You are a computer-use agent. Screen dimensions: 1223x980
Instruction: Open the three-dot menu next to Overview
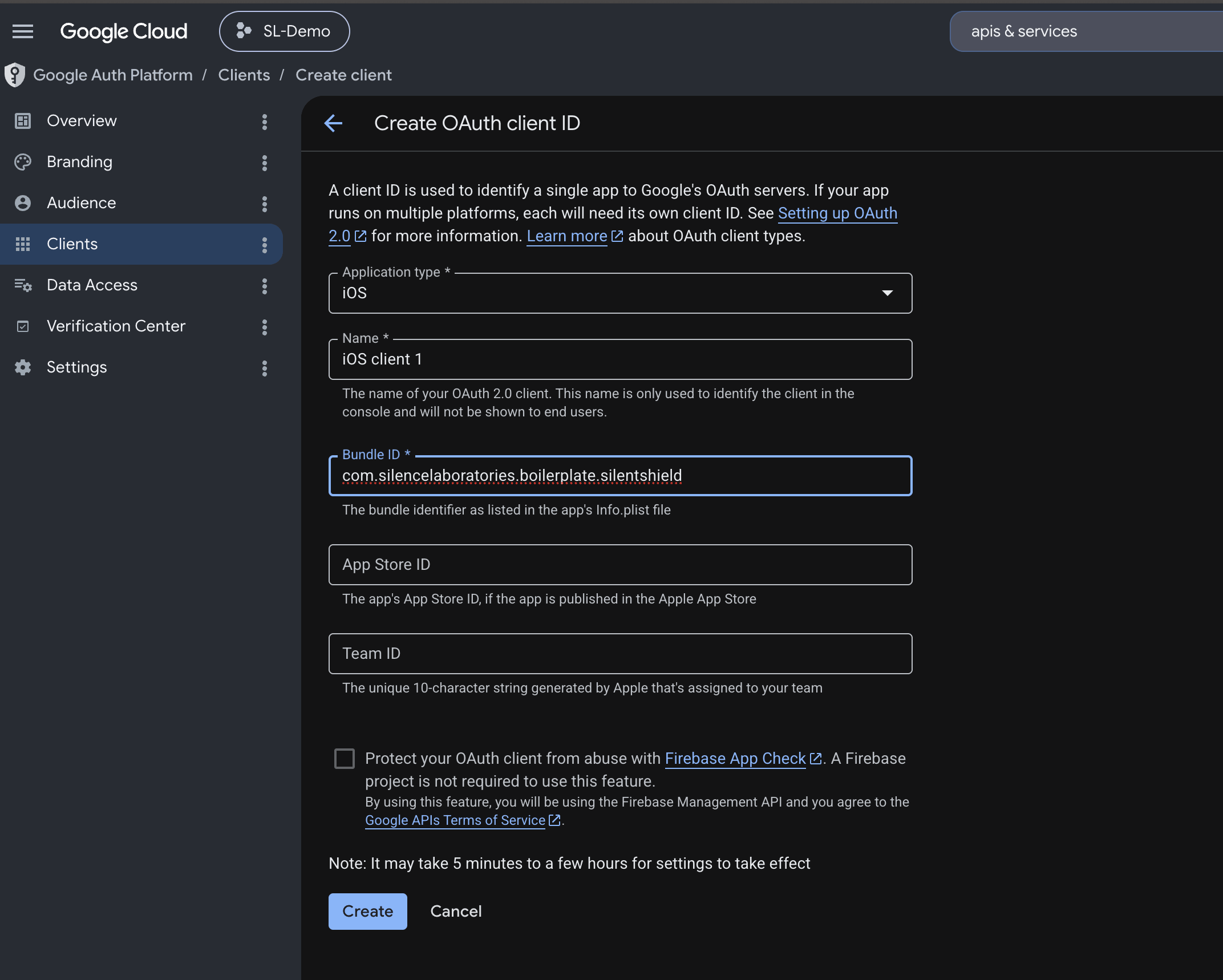click(265, 122)
